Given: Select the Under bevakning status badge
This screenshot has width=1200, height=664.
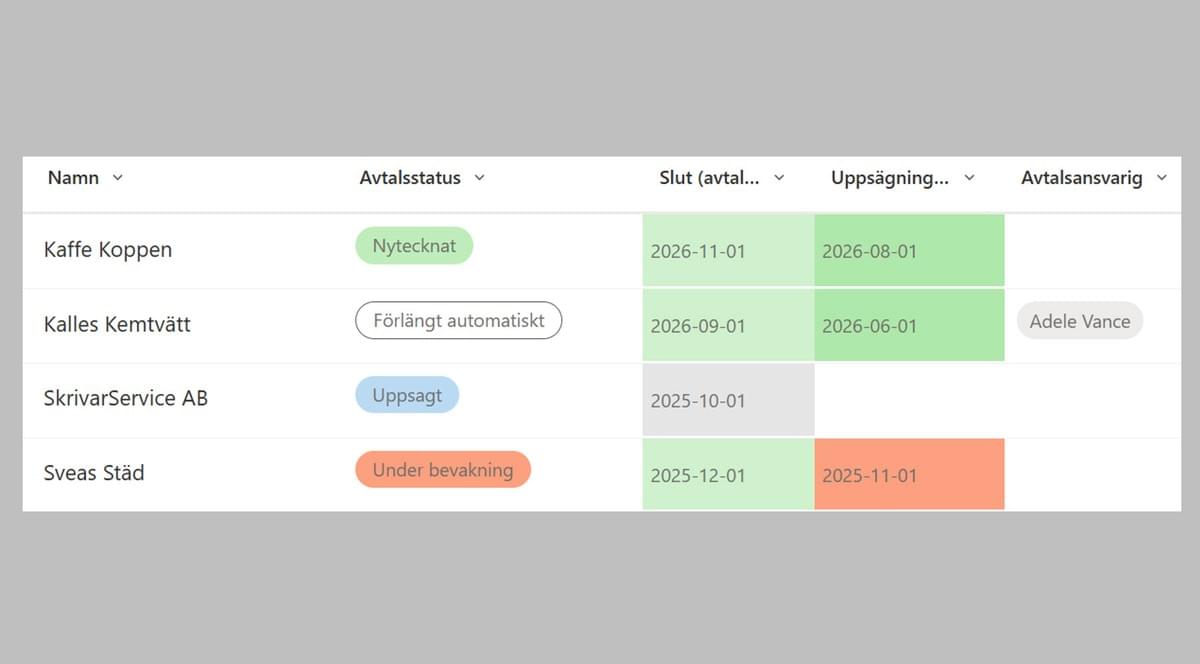Looking at the screenshot, I should [x=442, y=470].
